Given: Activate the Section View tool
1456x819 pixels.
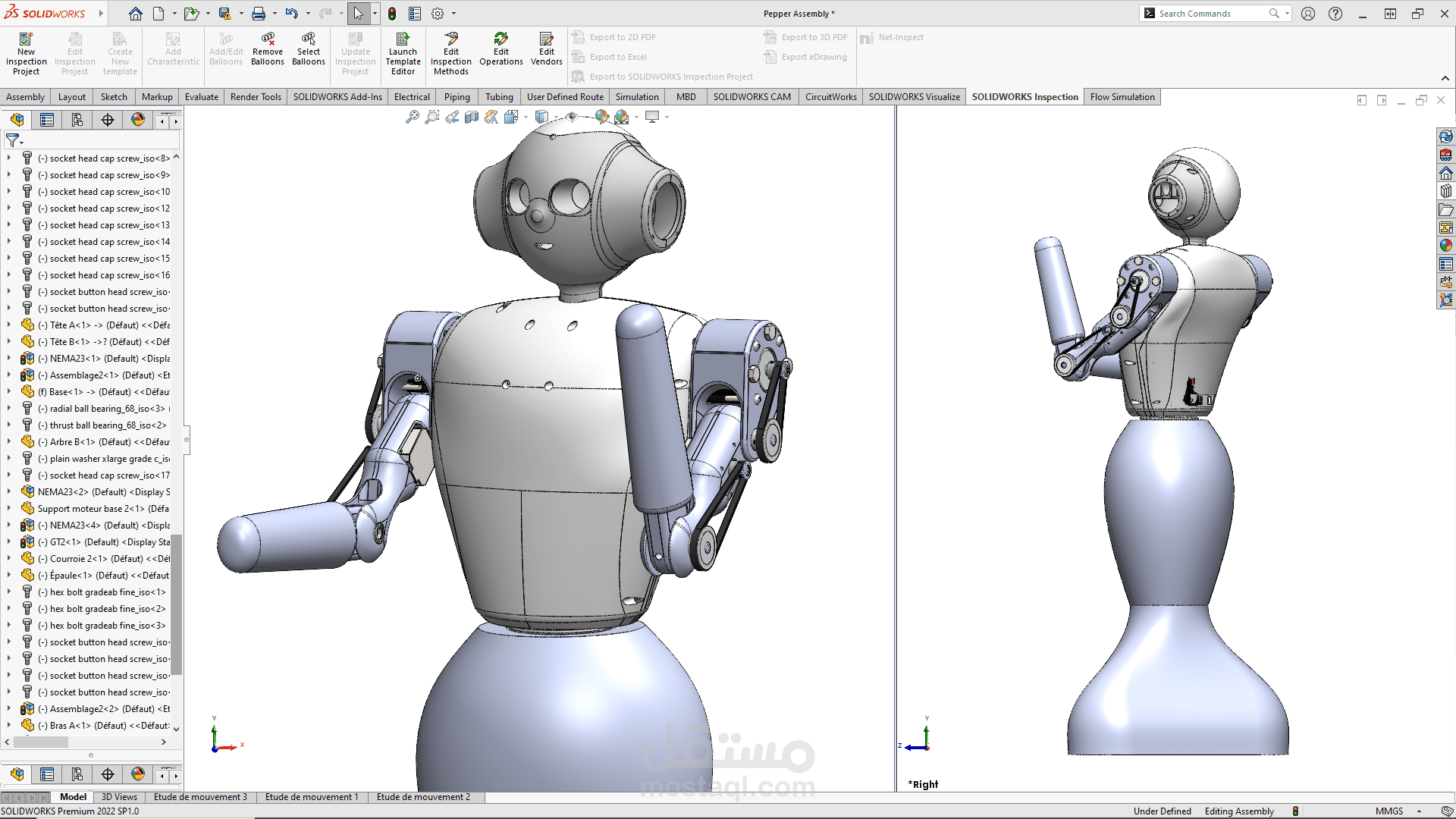Looking at the screenshot, I should (472, 117).
